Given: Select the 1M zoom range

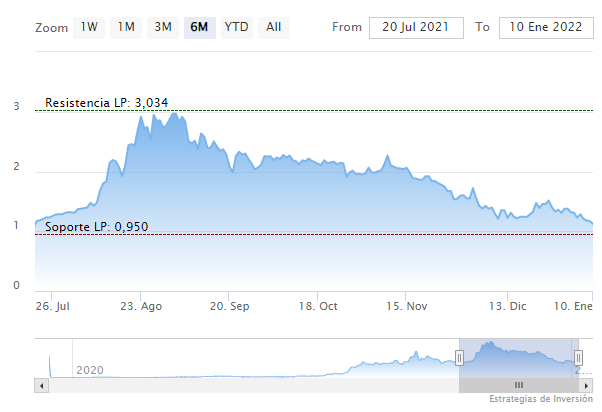Looking at the screenshot, I should pos(126,27).
